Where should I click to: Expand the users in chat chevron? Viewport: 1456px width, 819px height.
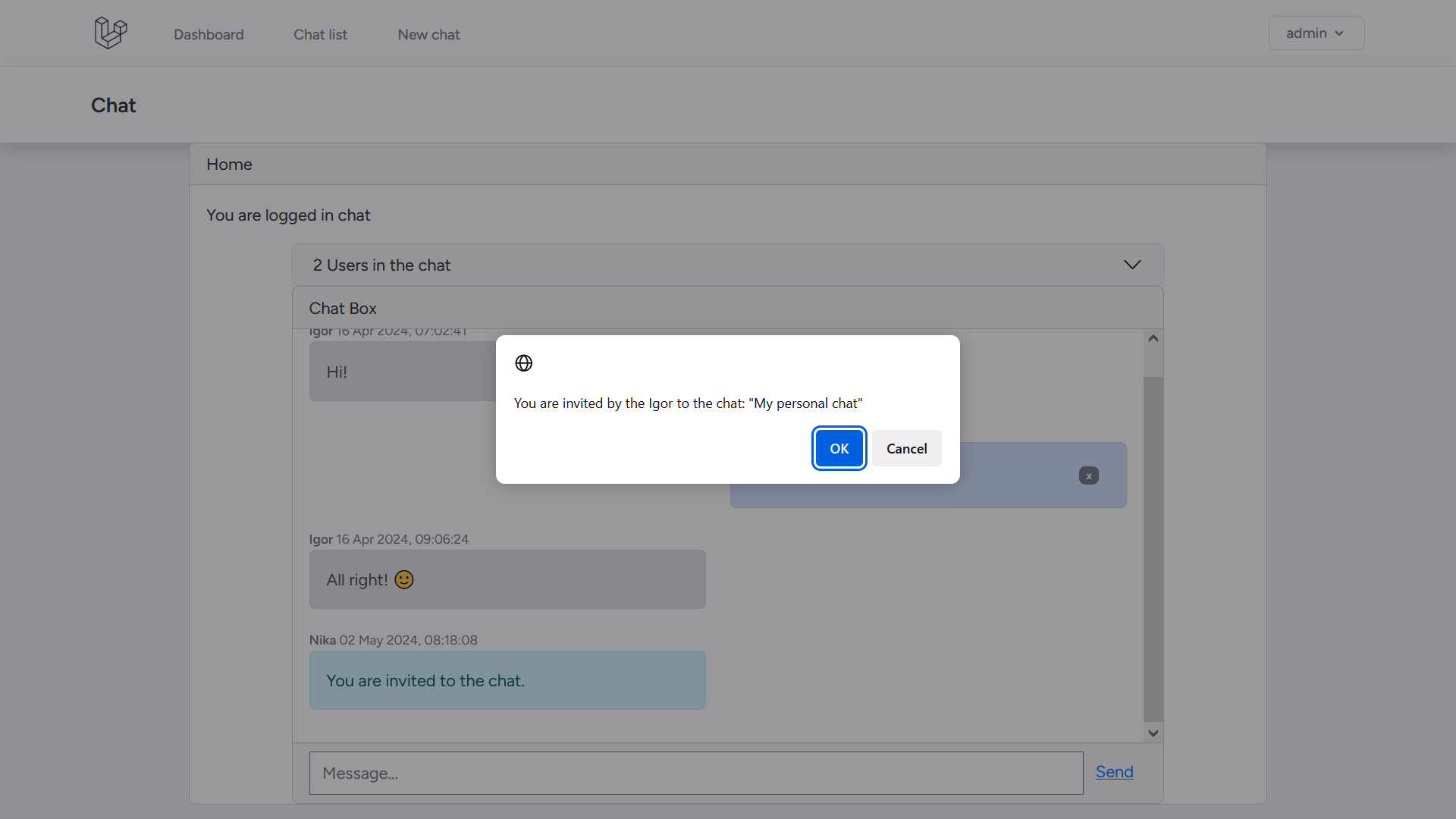click(1131, 265)
